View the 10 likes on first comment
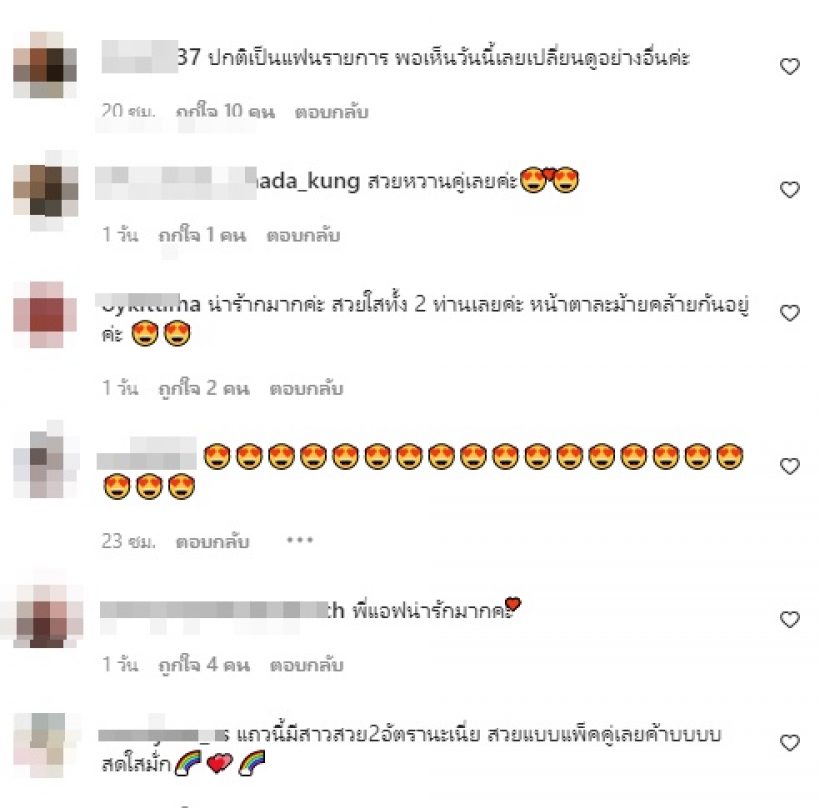Image resolution: width=820 pixels, height=808 pixels. [x=225, y=112]
